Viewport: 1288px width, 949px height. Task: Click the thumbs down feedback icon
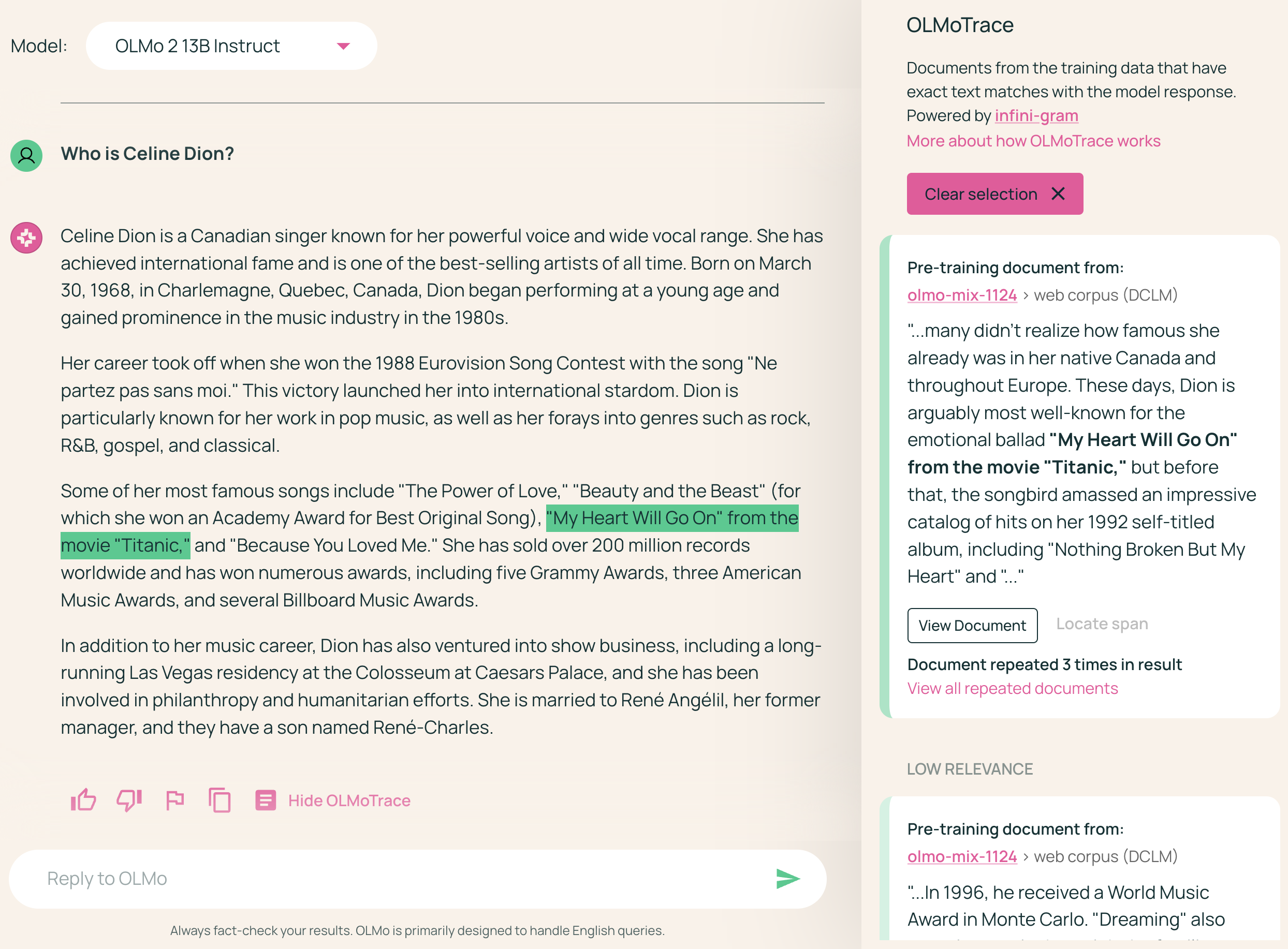129,799
